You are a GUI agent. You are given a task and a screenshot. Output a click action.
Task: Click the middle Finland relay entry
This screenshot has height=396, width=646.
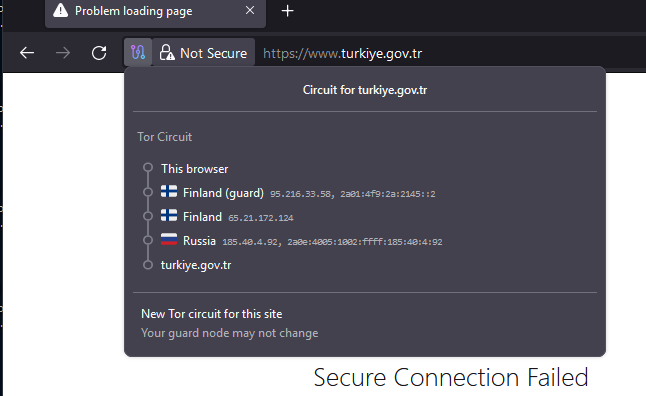click(x=227, y=217)
